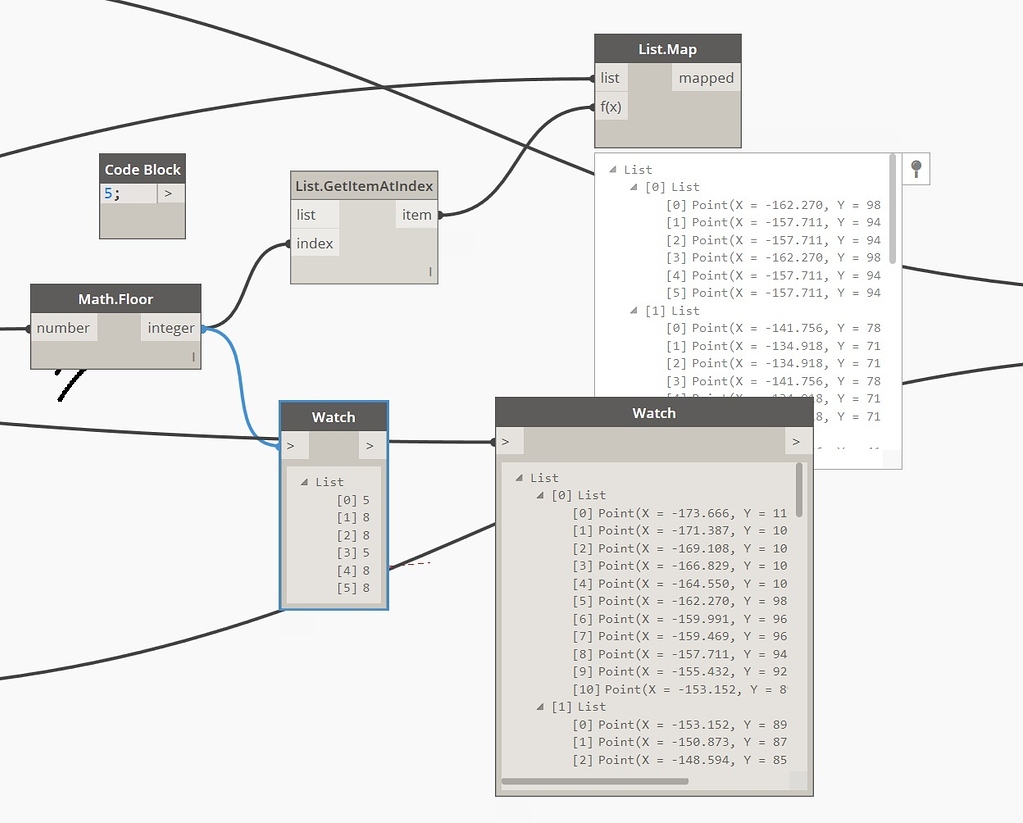Click the lacing indicator on Math.Floor node
Viewport: 1023px width, 823px height.
(196, 356)
